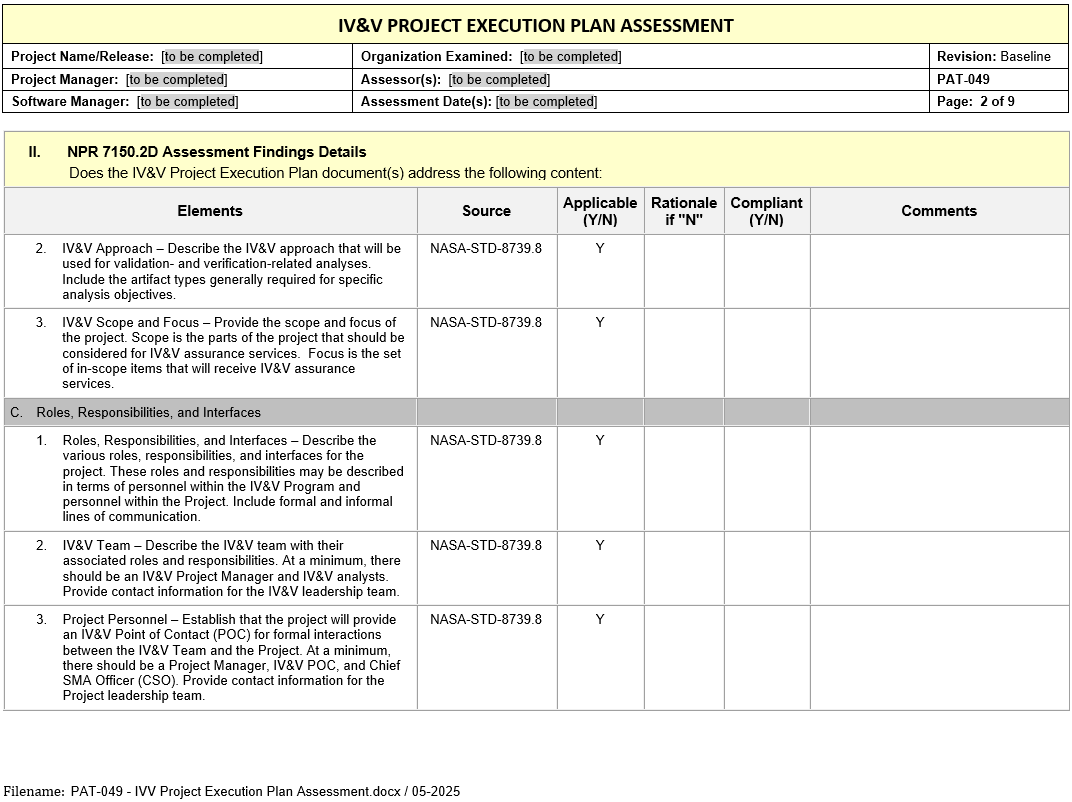Click the Project Name/Release placeholder field
1072x802 pixels.
coord(212,57)
